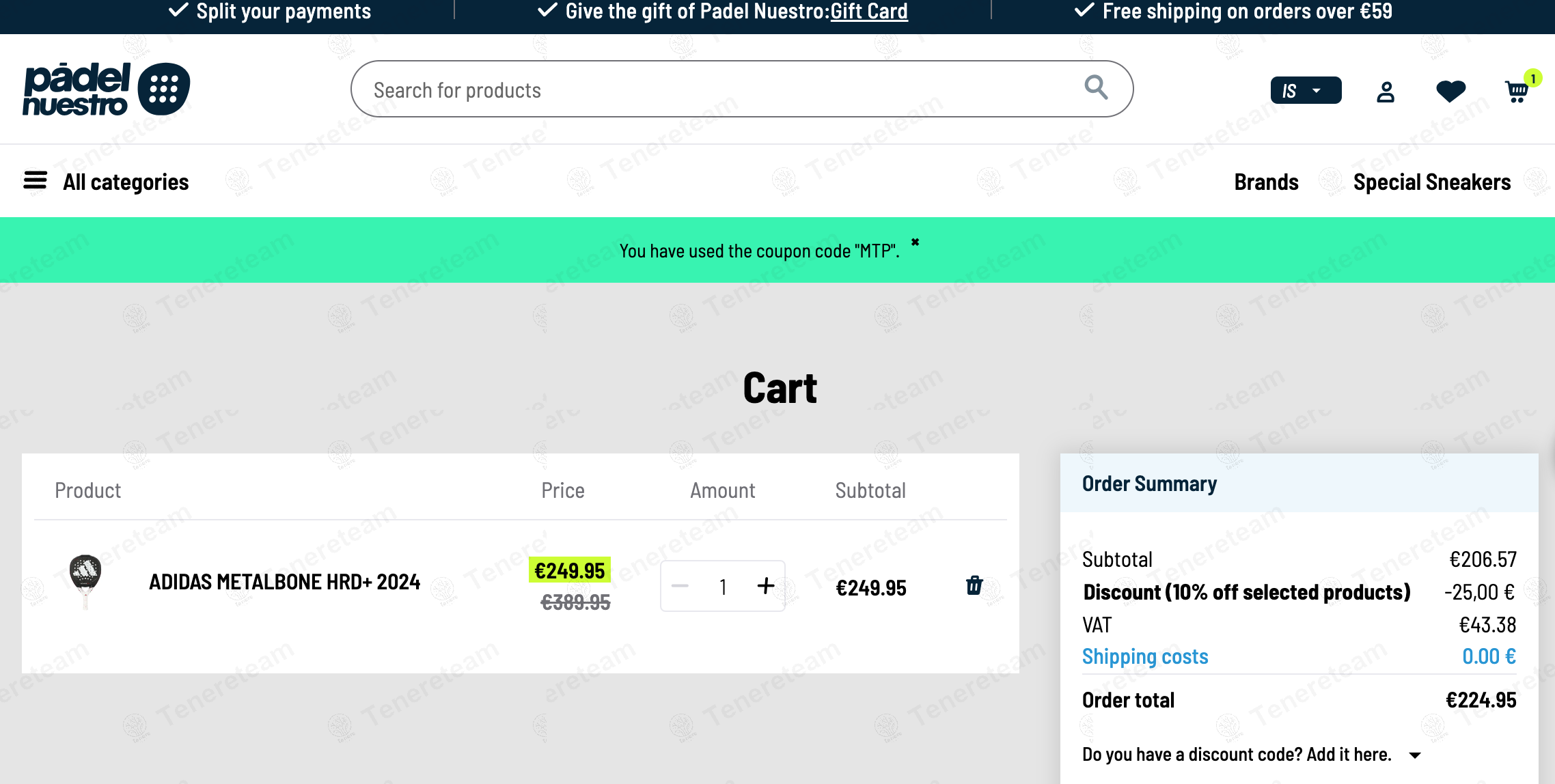The image size is (1555, 784).
Task: Click the Padel Nuestro logo
Action: click(x=106, y=89)
